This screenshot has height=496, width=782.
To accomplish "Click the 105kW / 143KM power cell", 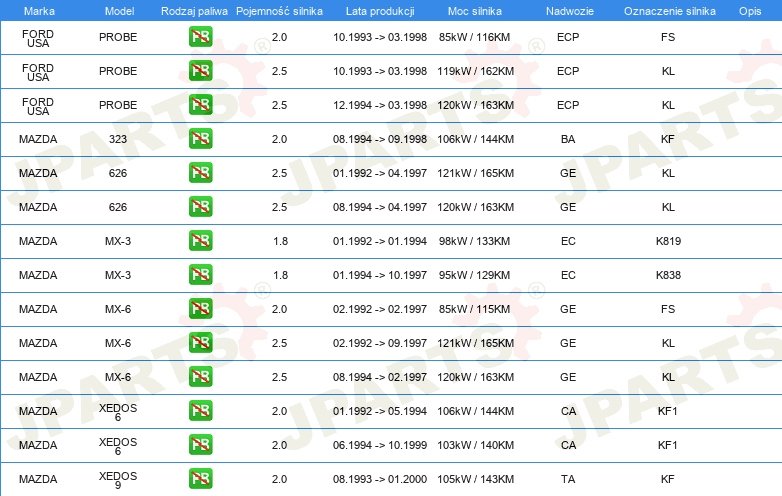I will tap(475, 479).
